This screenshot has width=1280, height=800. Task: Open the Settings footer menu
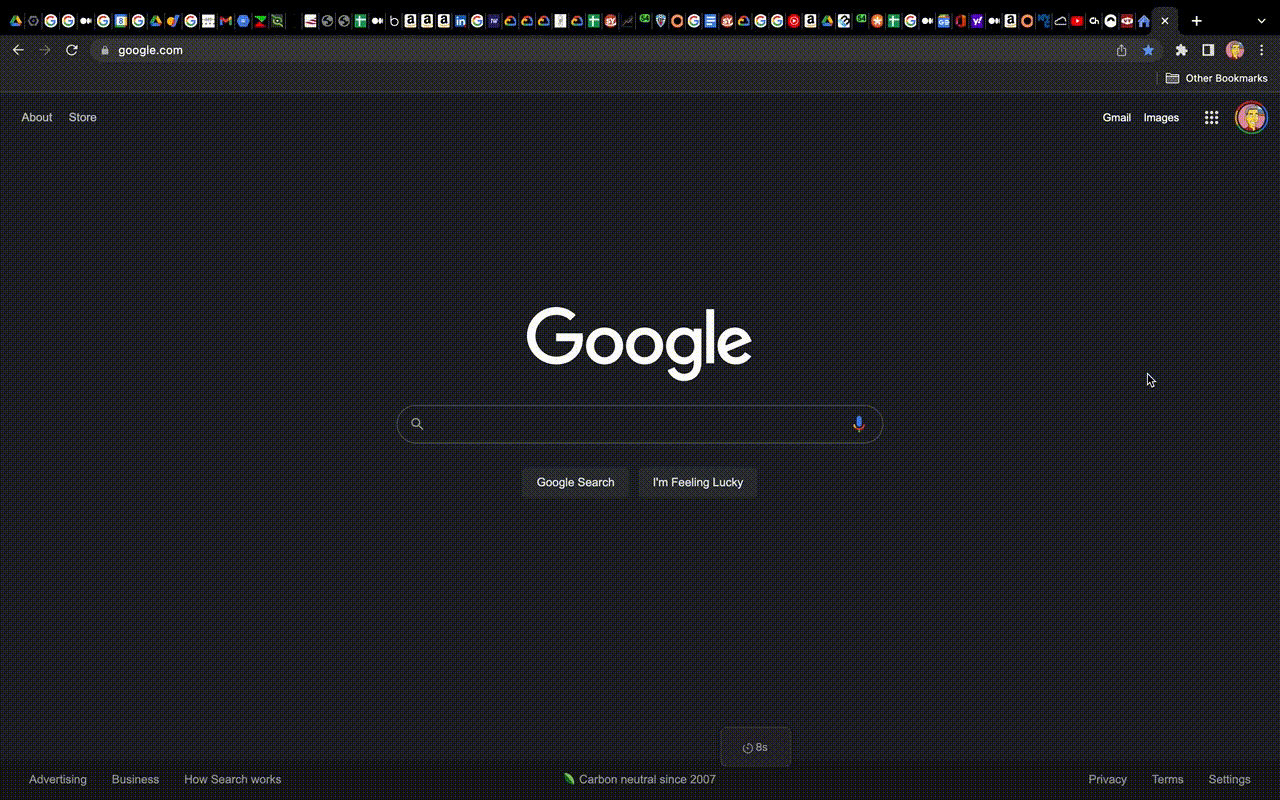pos(1229,779)
